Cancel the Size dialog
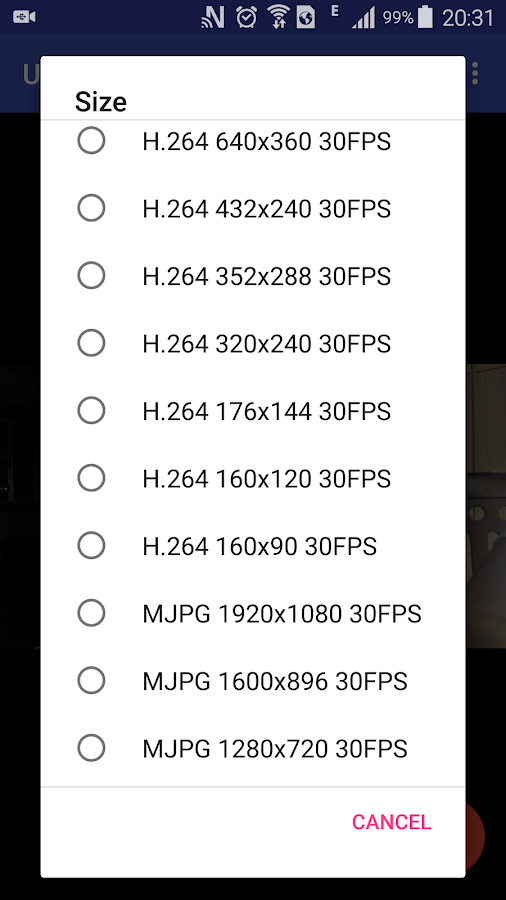The height and width of the screenshot is (900, 506). click(x=391, y=822)
